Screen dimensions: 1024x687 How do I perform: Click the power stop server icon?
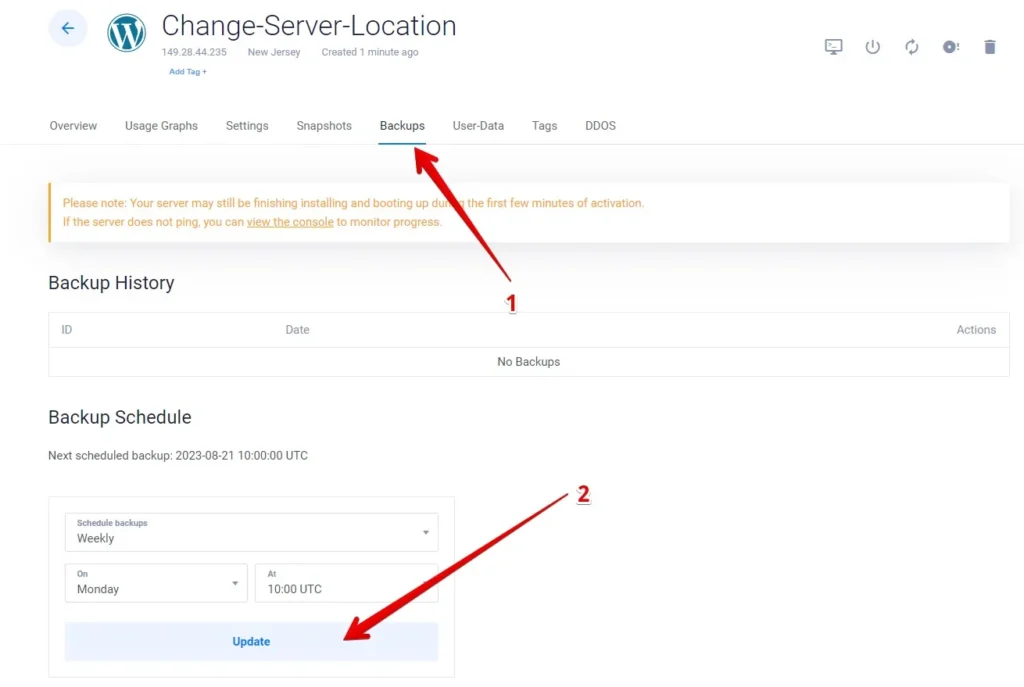pos(872,47)
